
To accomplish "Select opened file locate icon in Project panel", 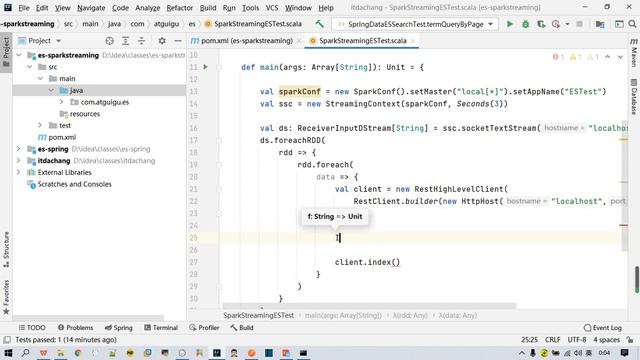I will (x=109, y=41).
